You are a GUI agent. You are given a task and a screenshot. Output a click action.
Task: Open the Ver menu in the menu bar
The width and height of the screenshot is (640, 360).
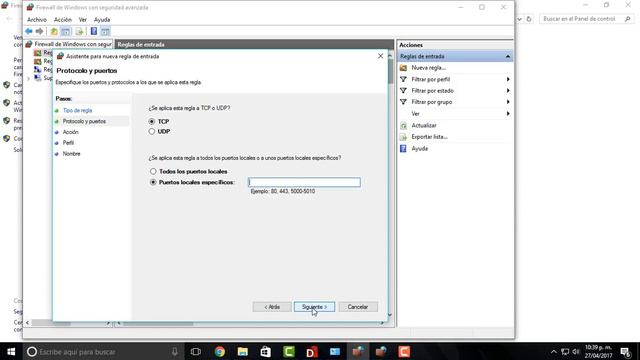click(x=82, y=20)
